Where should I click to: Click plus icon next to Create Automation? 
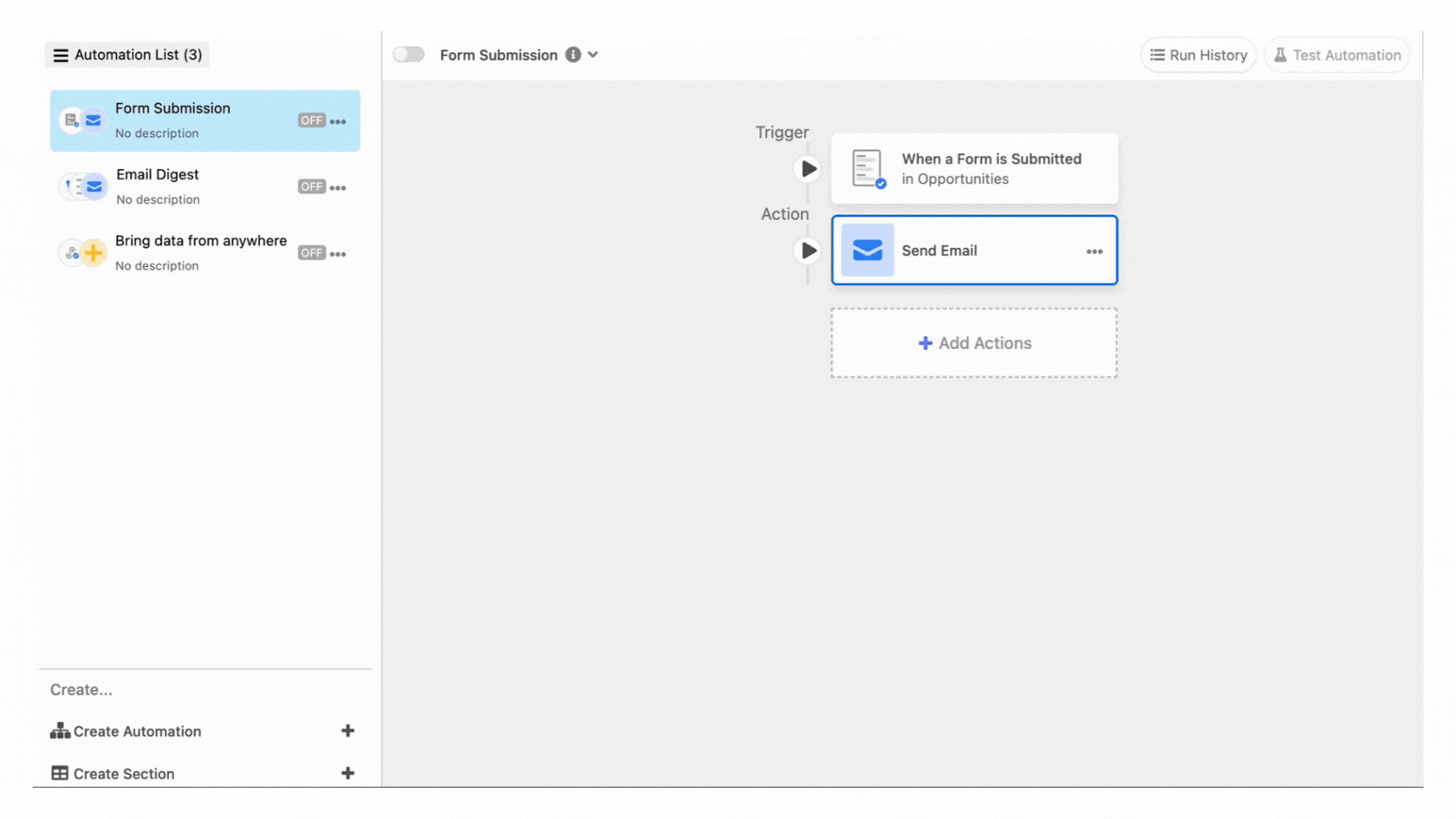click(348, 731)
